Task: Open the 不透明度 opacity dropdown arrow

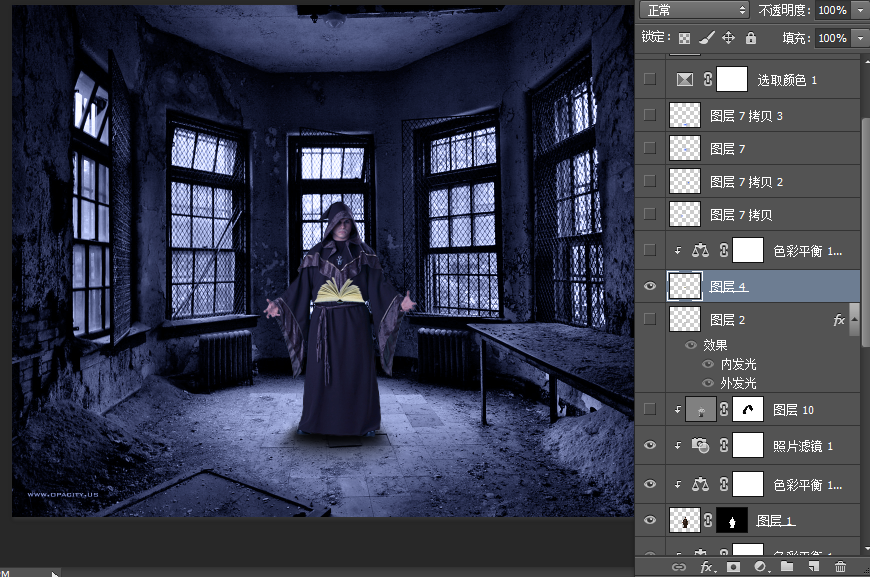Action: (x=860, y=10)
